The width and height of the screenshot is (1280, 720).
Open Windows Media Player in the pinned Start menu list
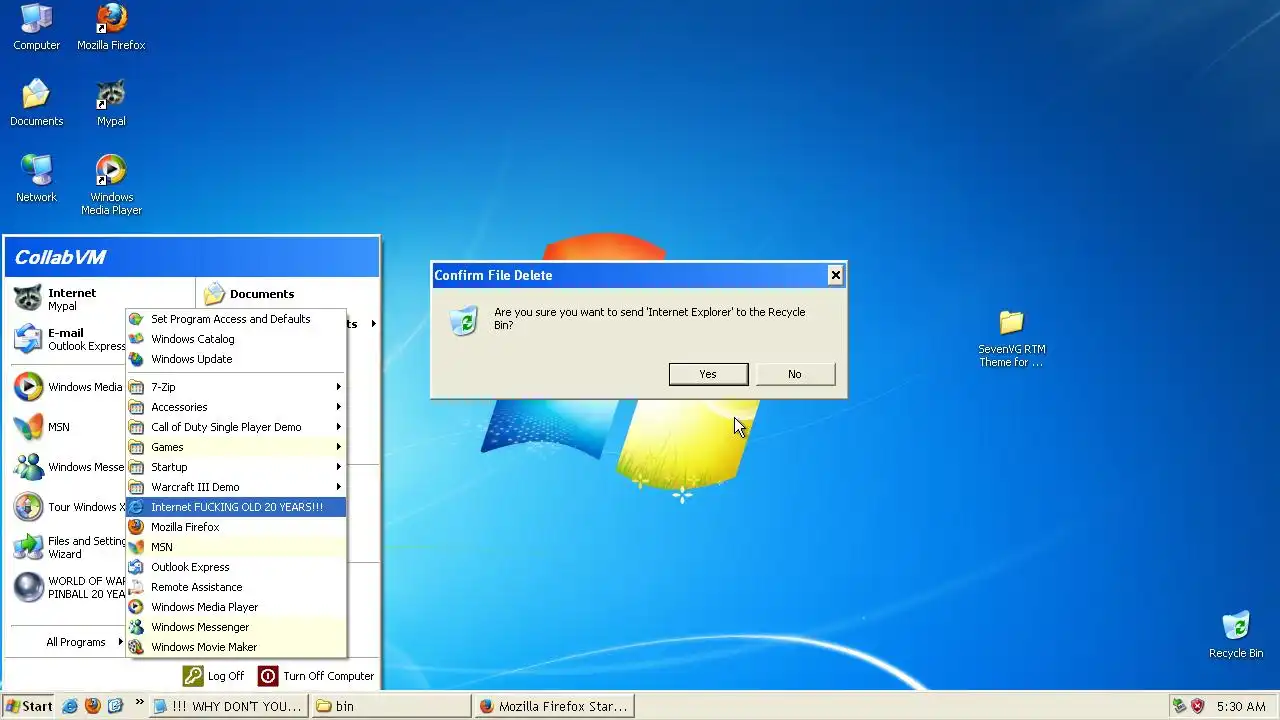[68, 387]
